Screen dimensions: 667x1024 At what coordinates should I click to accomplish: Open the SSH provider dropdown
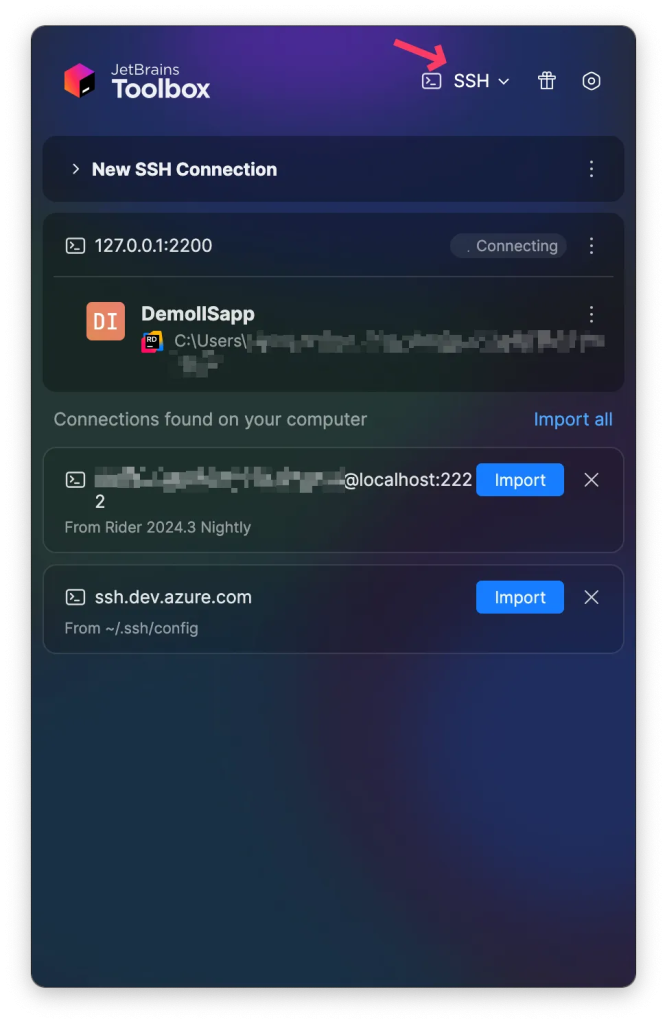click(465, 81)
